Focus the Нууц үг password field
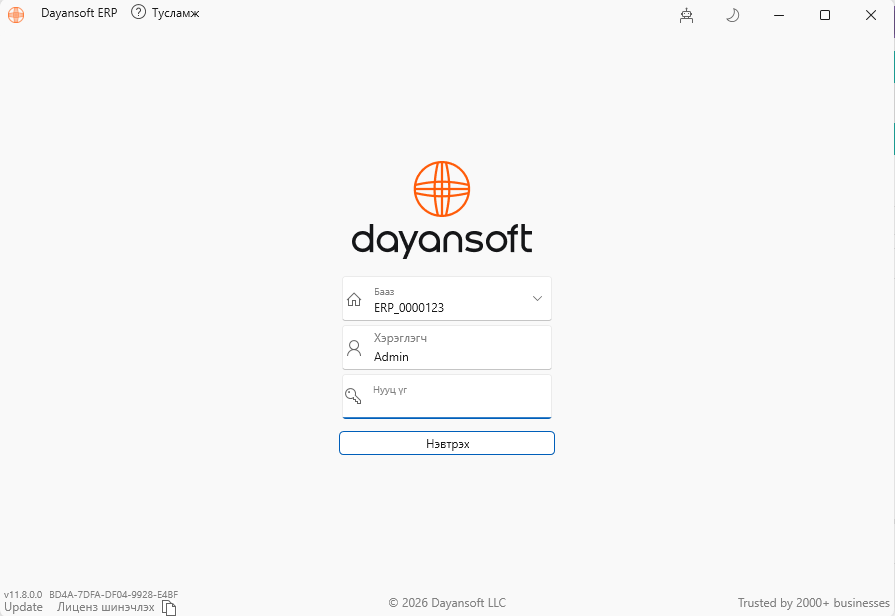The height and width of the screenshot is (616, 895). pyautogui.click(x=447, y=396)
